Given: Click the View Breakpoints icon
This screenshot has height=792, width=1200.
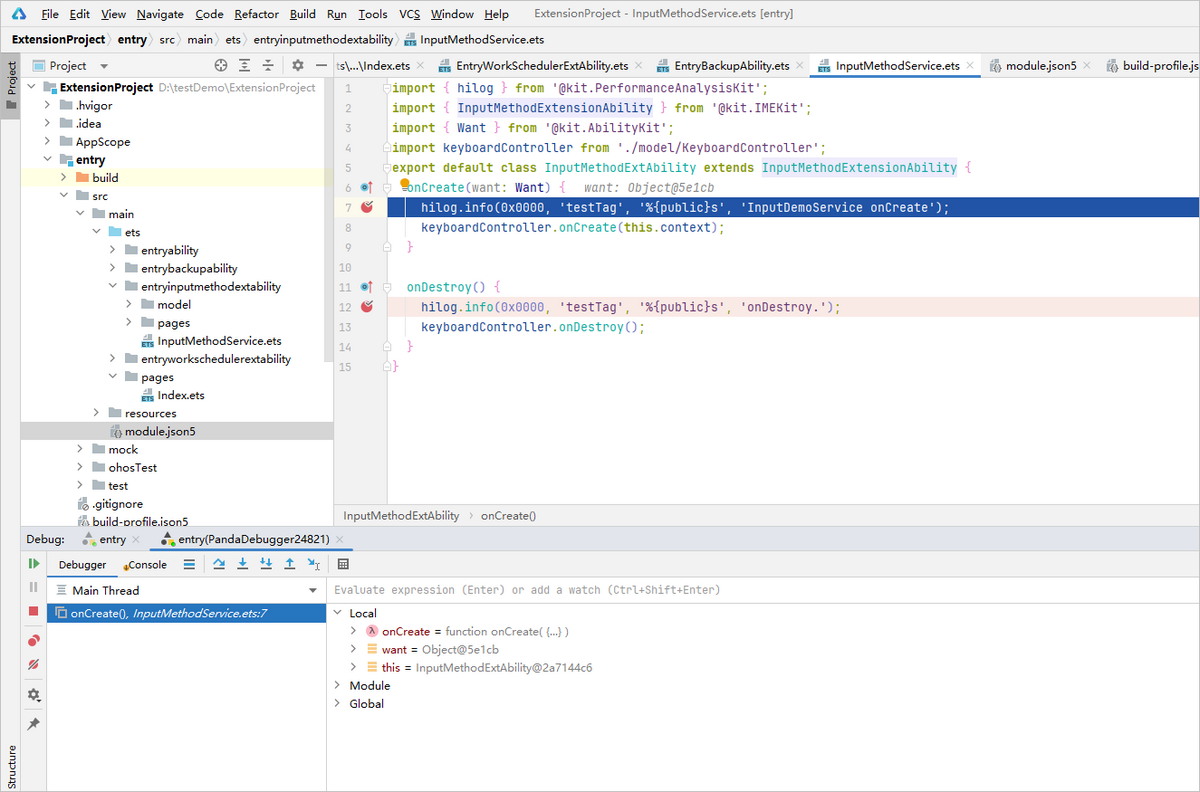Looking at the screenshot, I should [x=33, y=641].
